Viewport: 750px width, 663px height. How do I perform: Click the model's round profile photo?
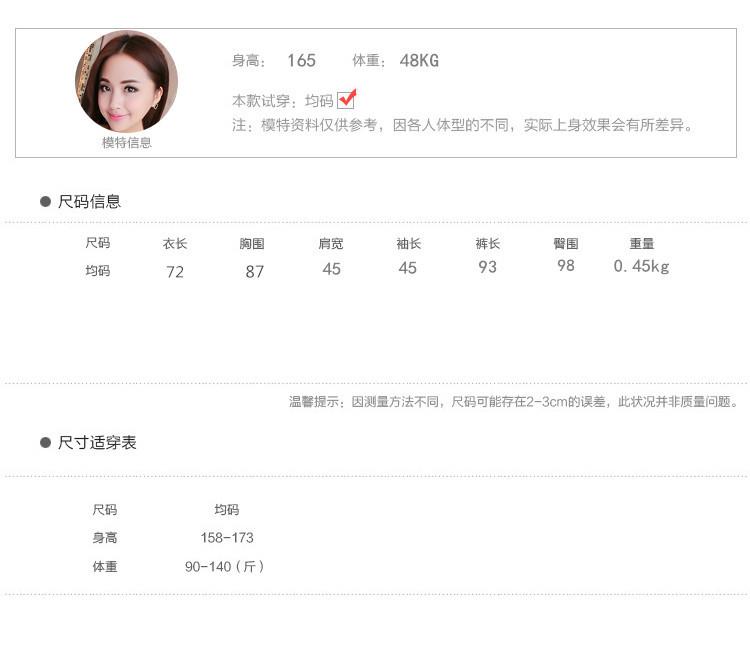tap(126, 81)
